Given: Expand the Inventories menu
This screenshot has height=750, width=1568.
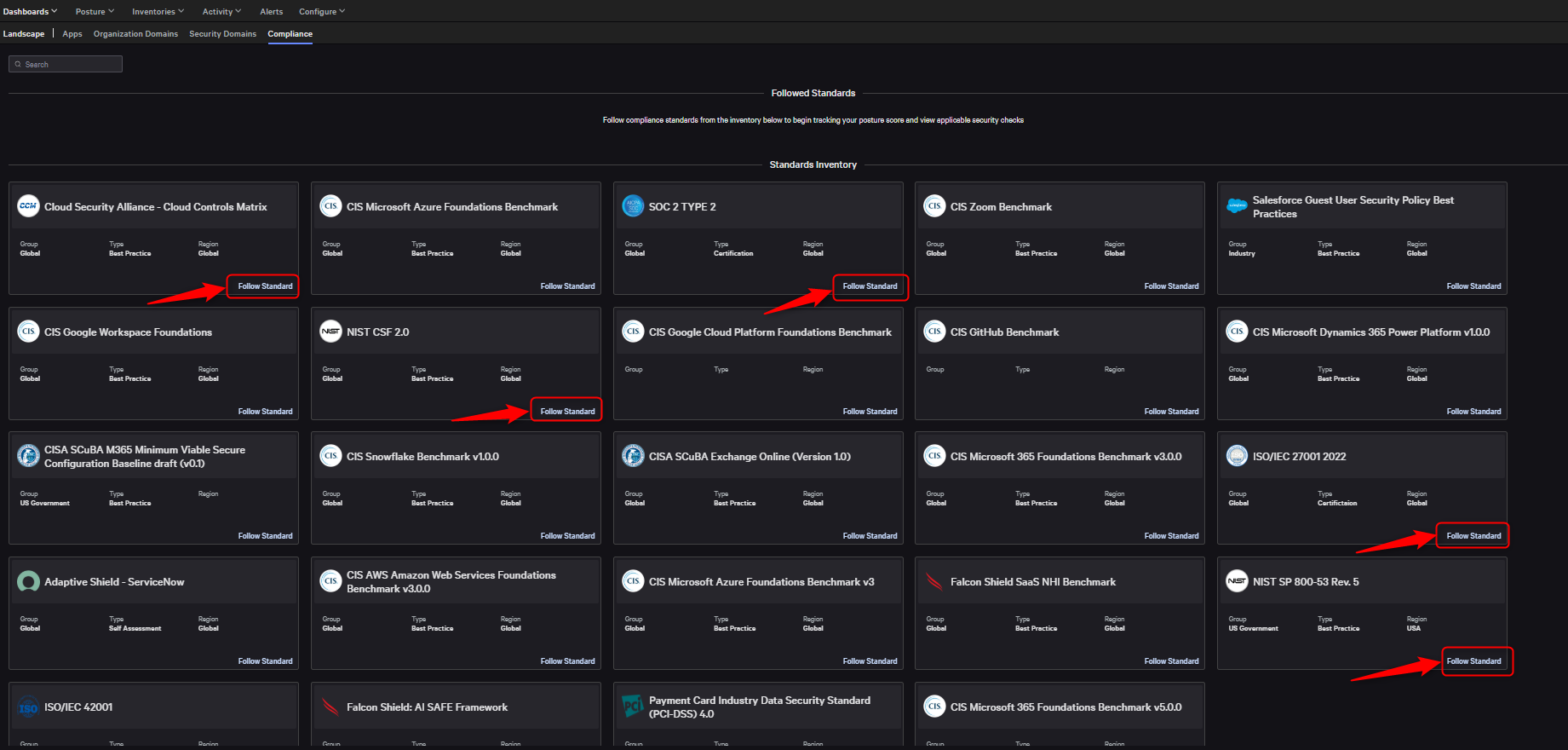Looking at the screenshot, I should (x=158, y=11).
